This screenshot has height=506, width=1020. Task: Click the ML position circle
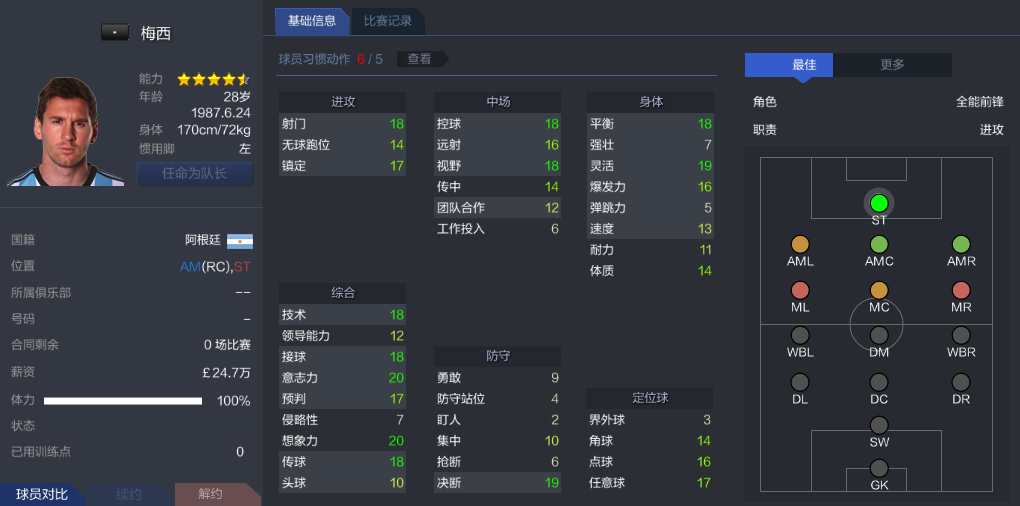tap(800, 290)
